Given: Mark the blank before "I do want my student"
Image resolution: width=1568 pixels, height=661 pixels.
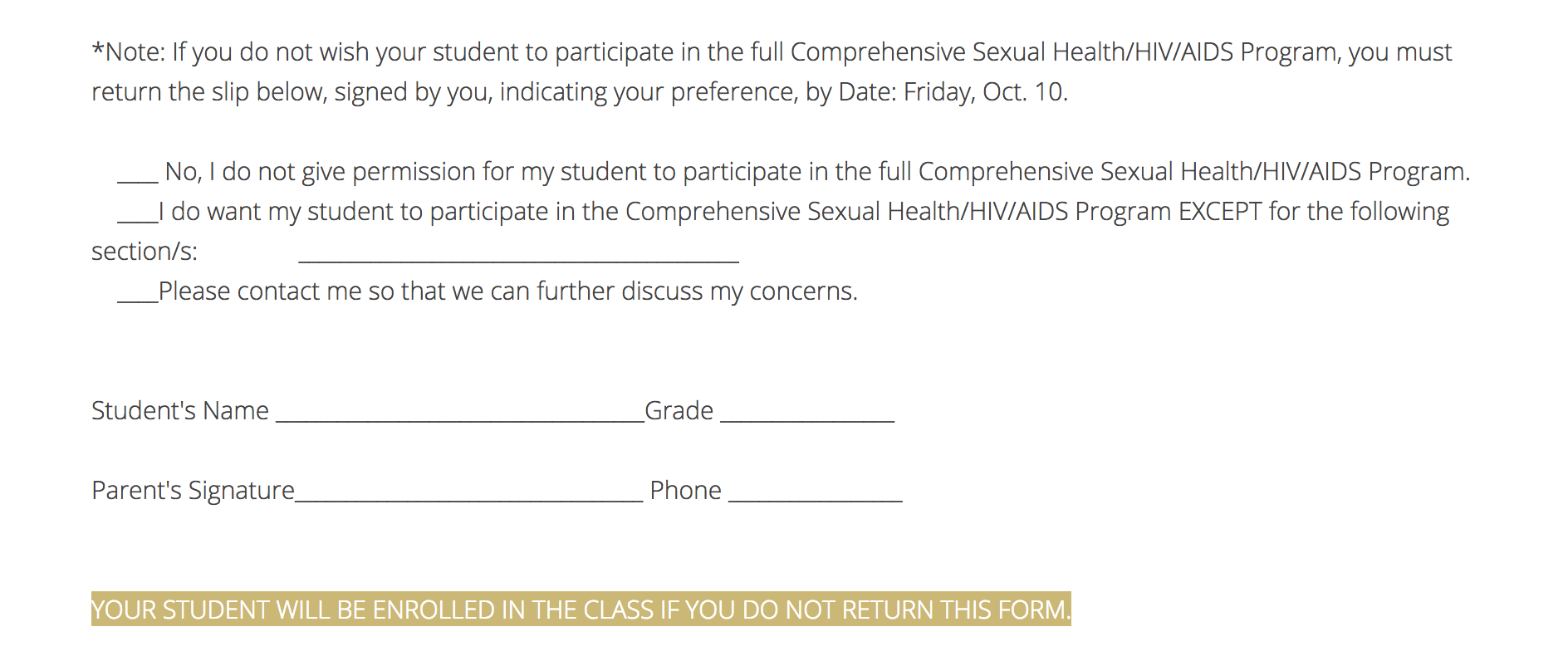Looking at the screenshot, I should pyautogui.click(x=138, y=219).
